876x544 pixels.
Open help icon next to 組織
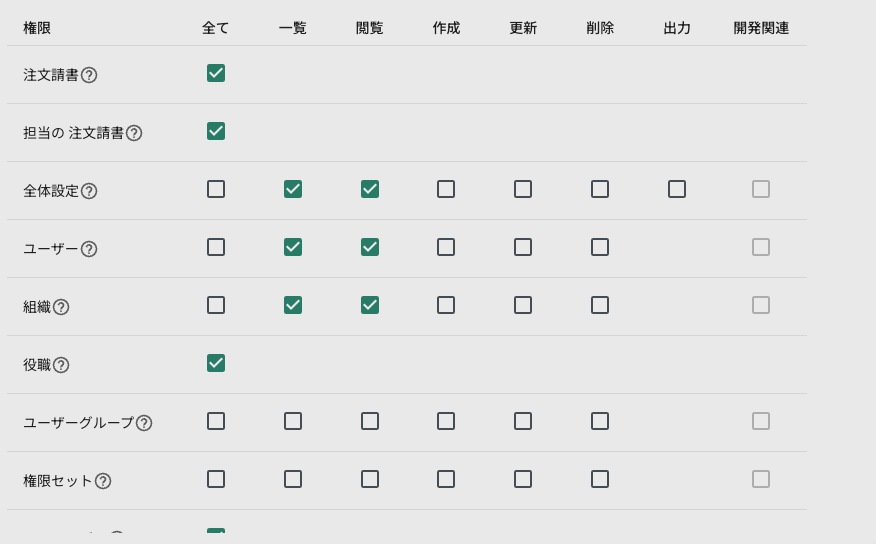pos(61,307)
